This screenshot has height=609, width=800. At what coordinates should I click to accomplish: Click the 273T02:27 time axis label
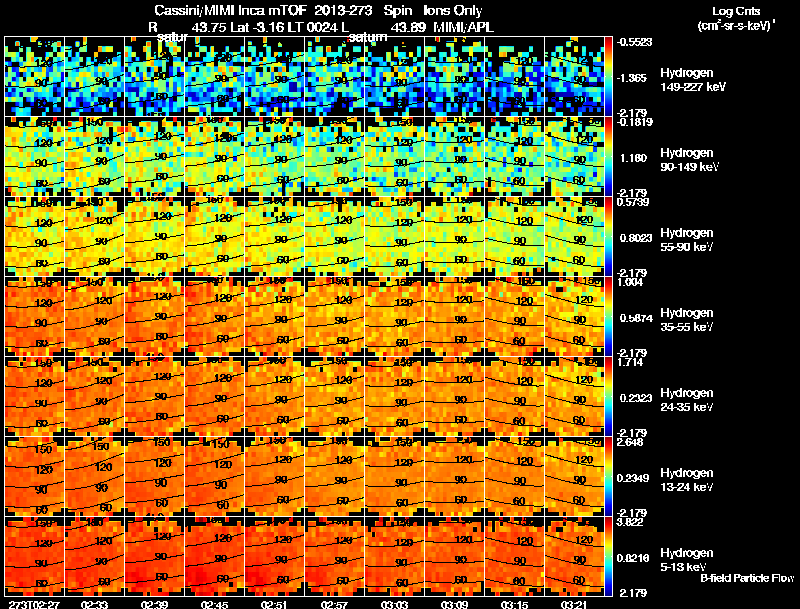point(34,604)
